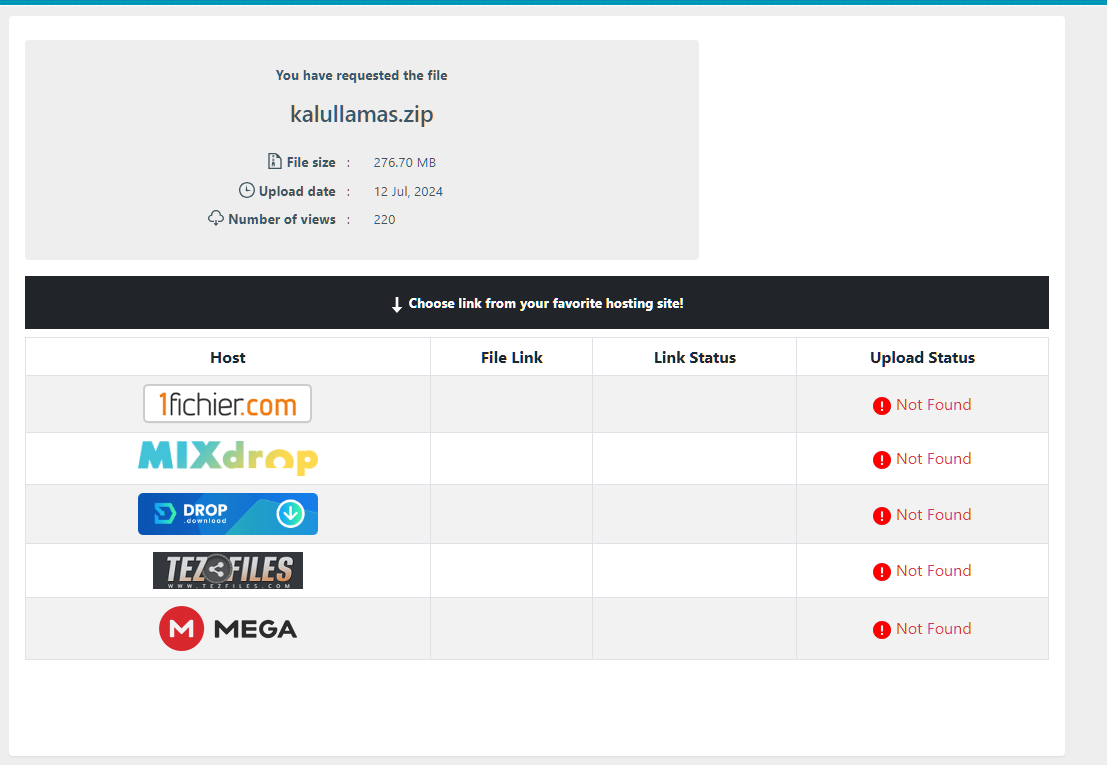The height and width of the screenshot is (765, 1107).
Task: Click Not Found text in DROP.download row
Action: point(933,514)
